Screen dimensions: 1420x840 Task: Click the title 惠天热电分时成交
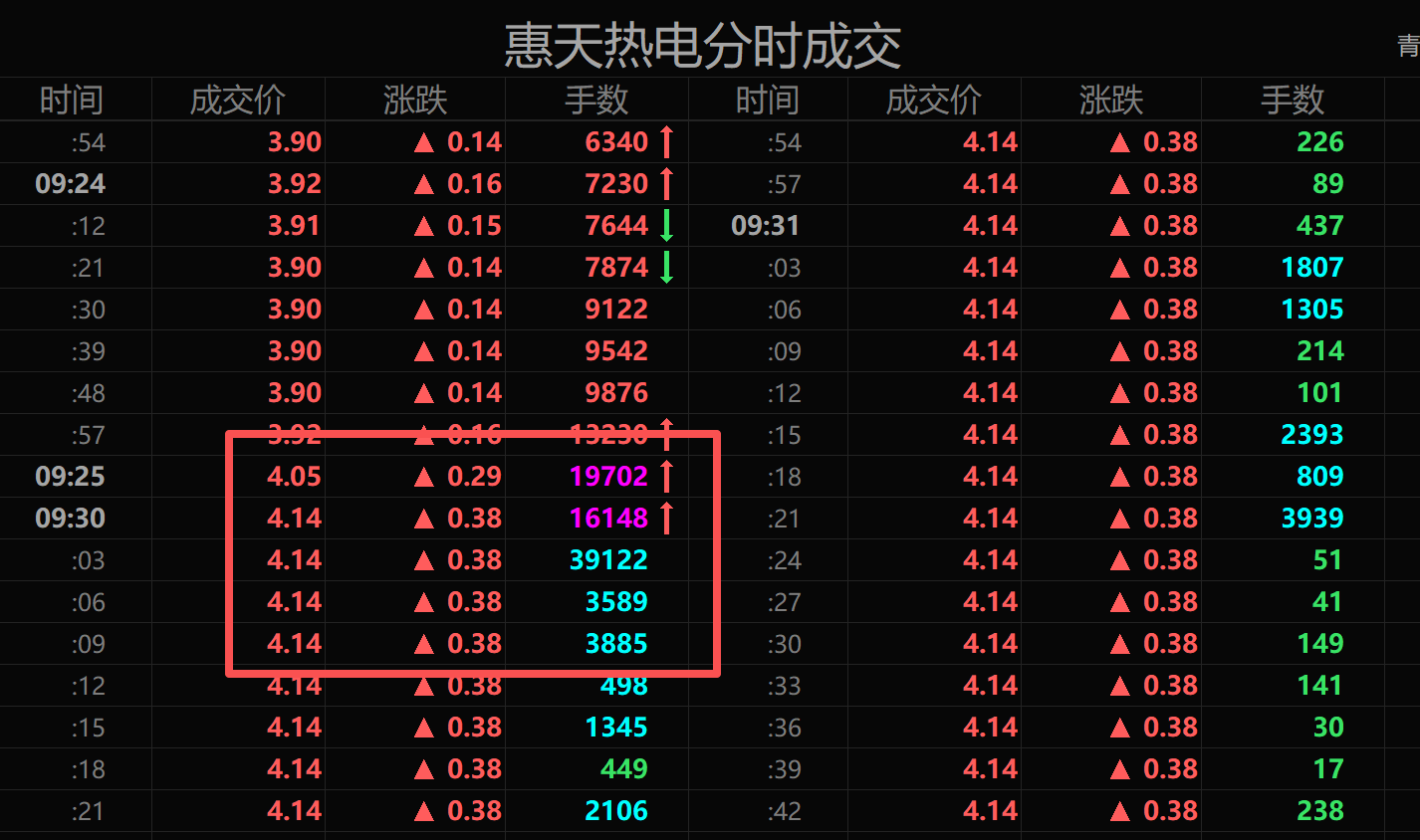703,46
